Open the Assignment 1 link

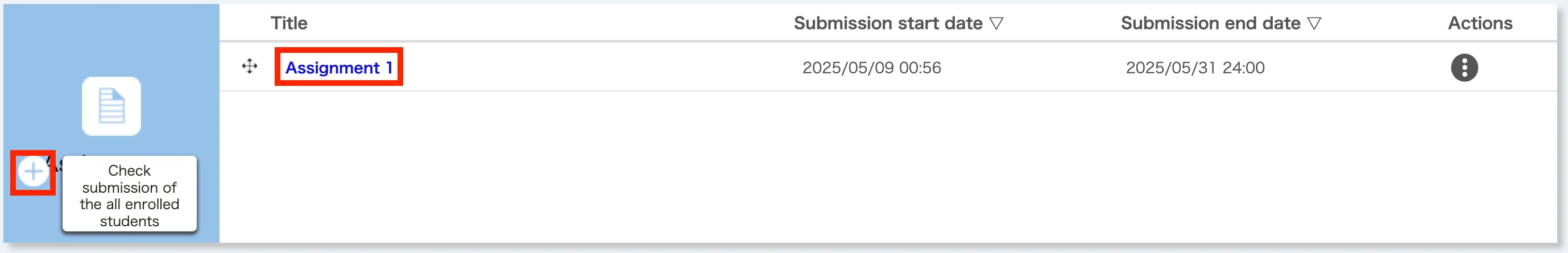click(338, 68)
